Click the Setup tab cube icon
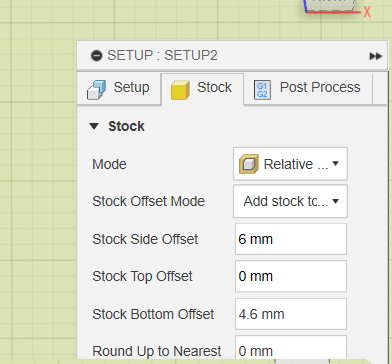This screenshot has width=392, height=364. [97, 90]
